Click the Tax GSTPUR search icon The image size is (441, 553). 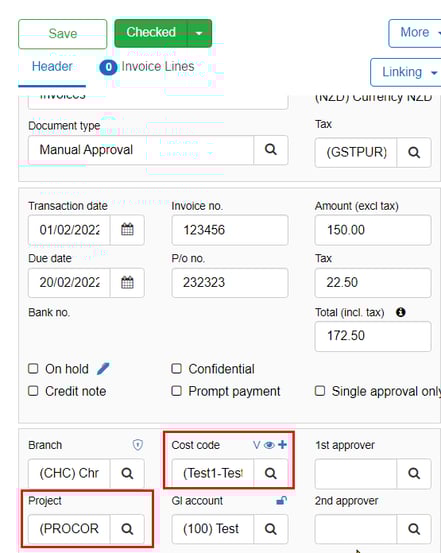coord(414,152)
